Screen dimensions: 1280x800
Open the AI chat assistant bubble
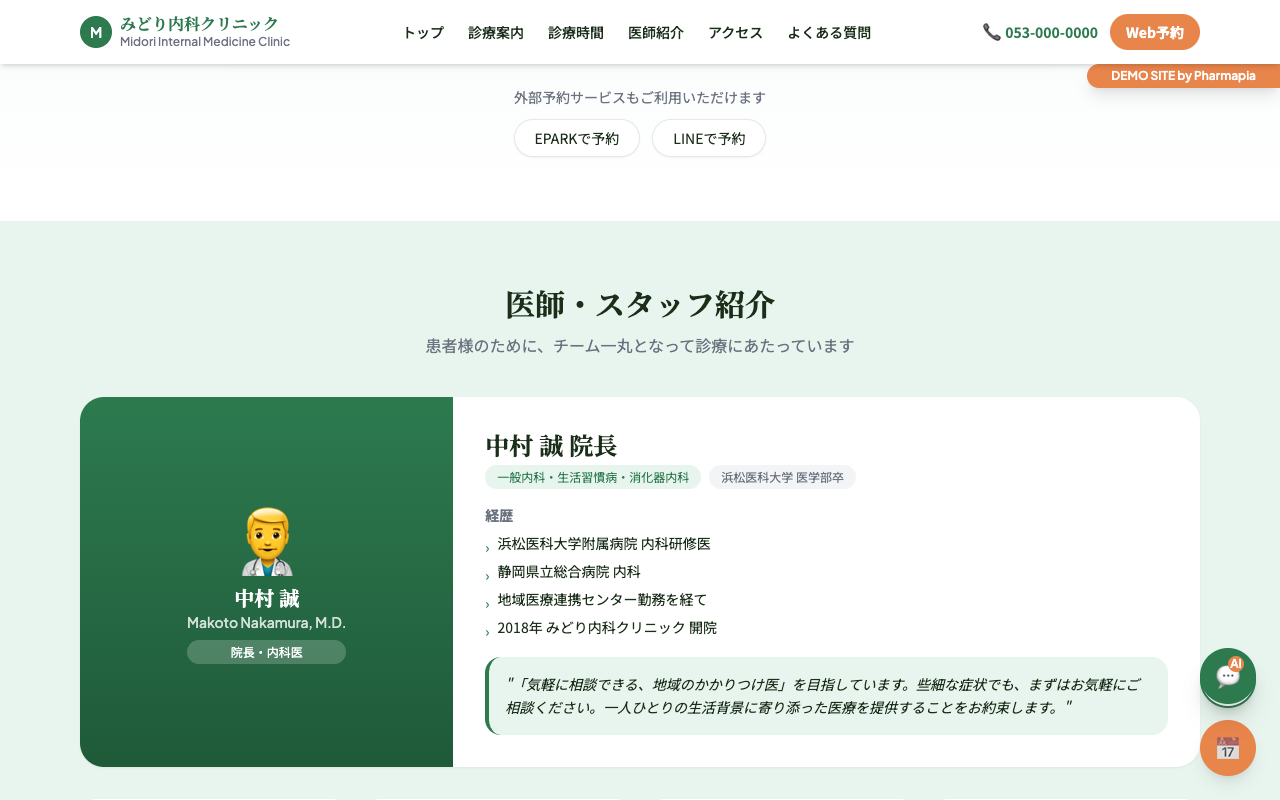coord(1227,677)
